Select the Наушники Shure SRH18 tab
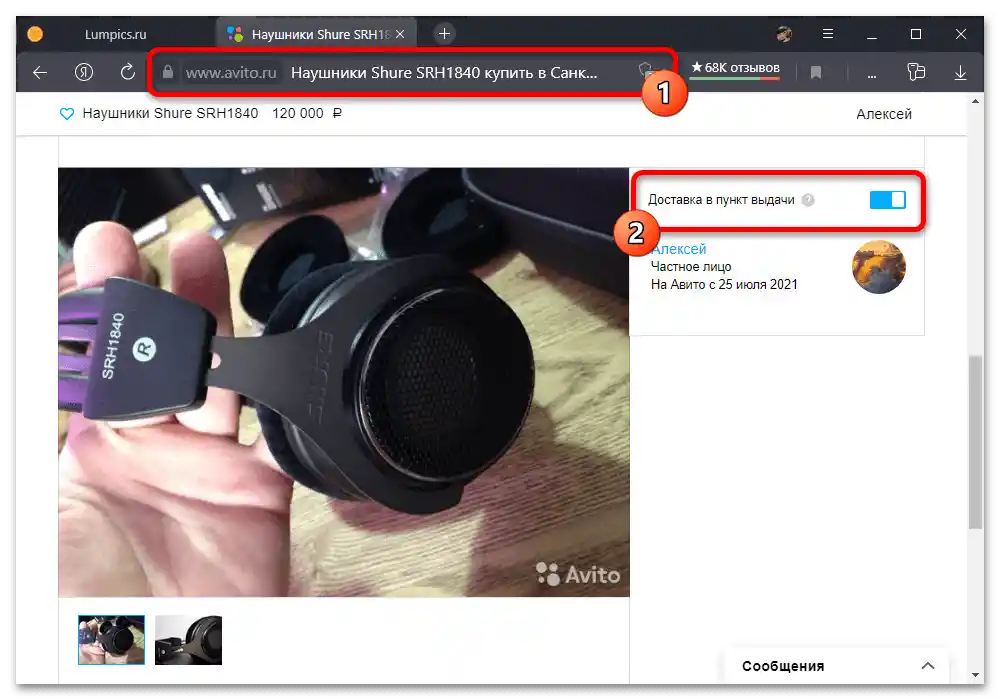 coord(316,34)
